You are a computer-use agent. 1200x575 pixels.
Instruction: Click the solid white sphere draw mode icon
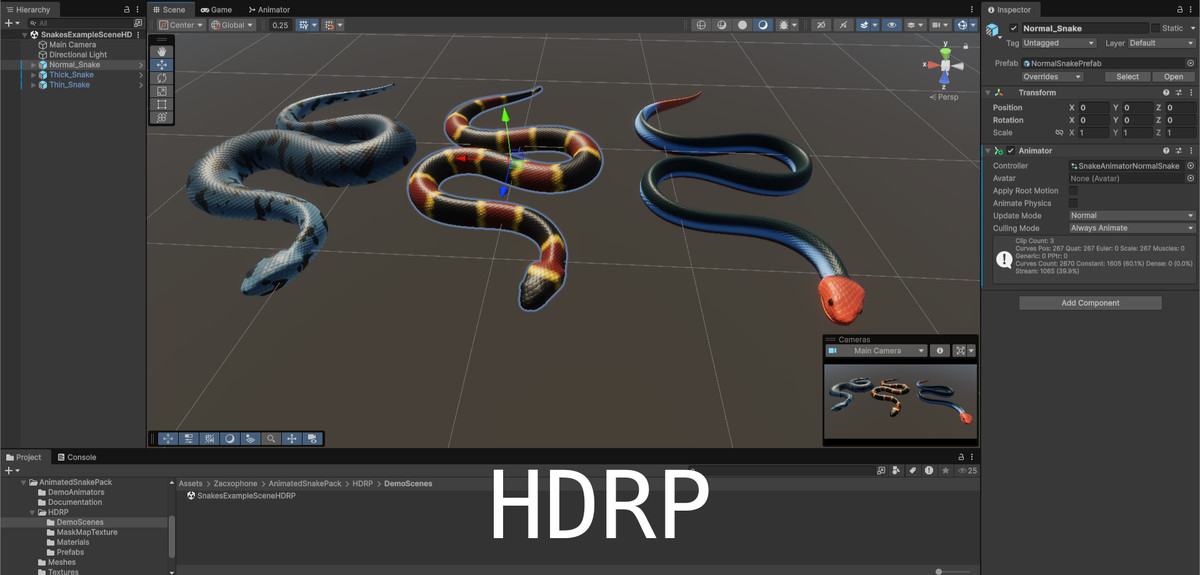point(743,25)
